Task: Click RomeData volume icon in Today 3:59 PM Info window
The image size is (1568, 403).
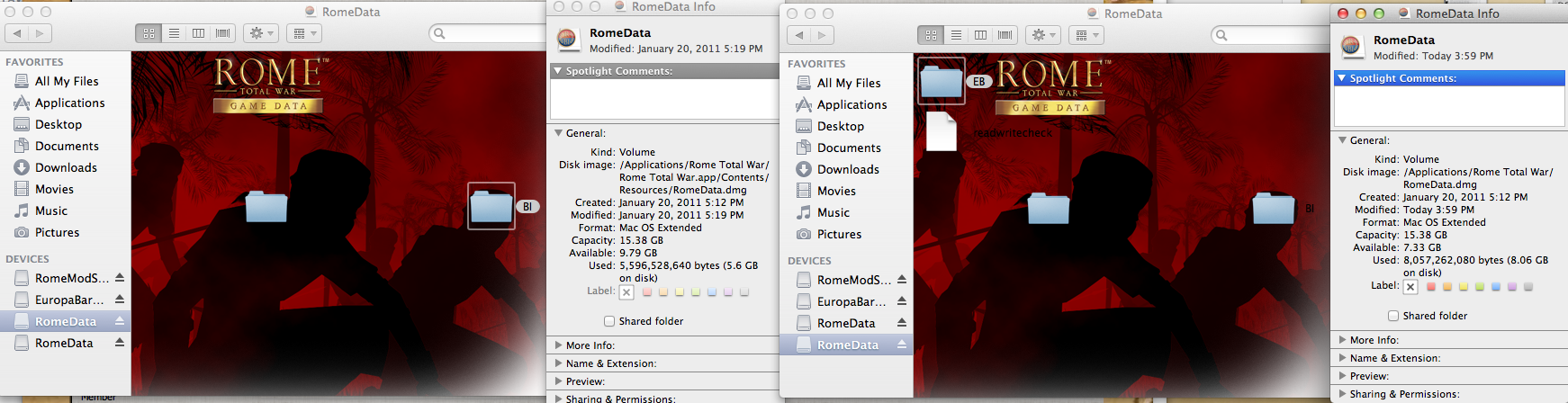Action: 1351,47
